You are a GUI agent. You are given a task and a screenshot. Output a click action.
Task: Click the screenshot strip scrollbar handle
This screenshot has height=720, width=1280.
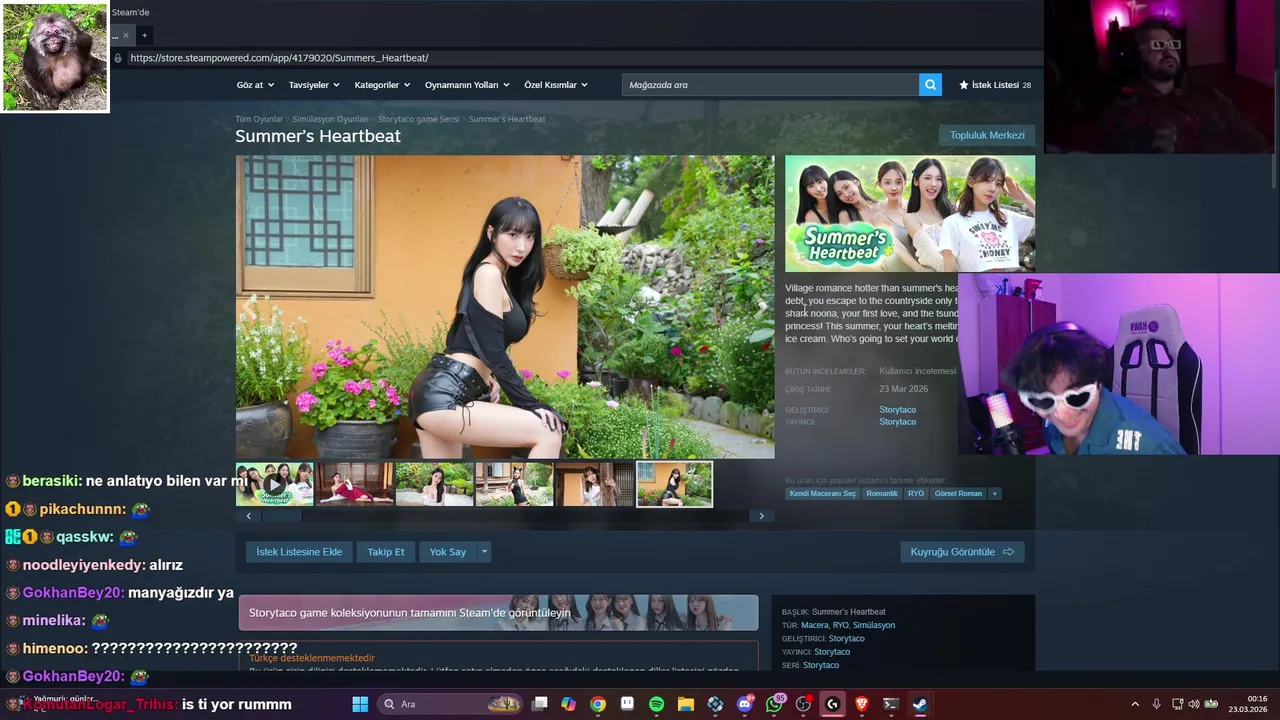[281, 516]
